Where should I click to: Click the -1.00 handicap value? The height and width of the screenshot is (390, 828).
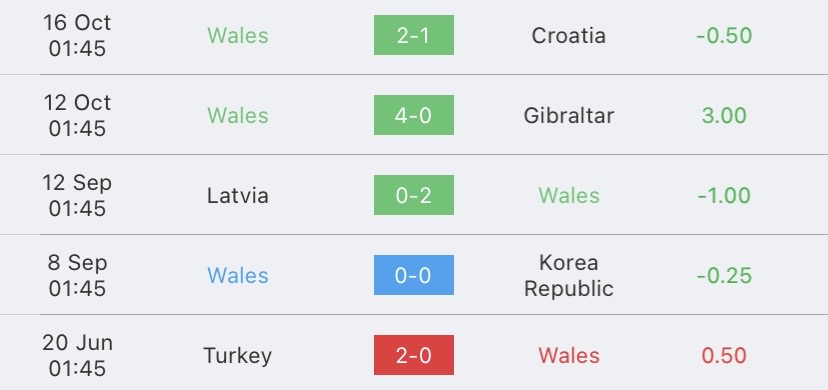[724, 196]
